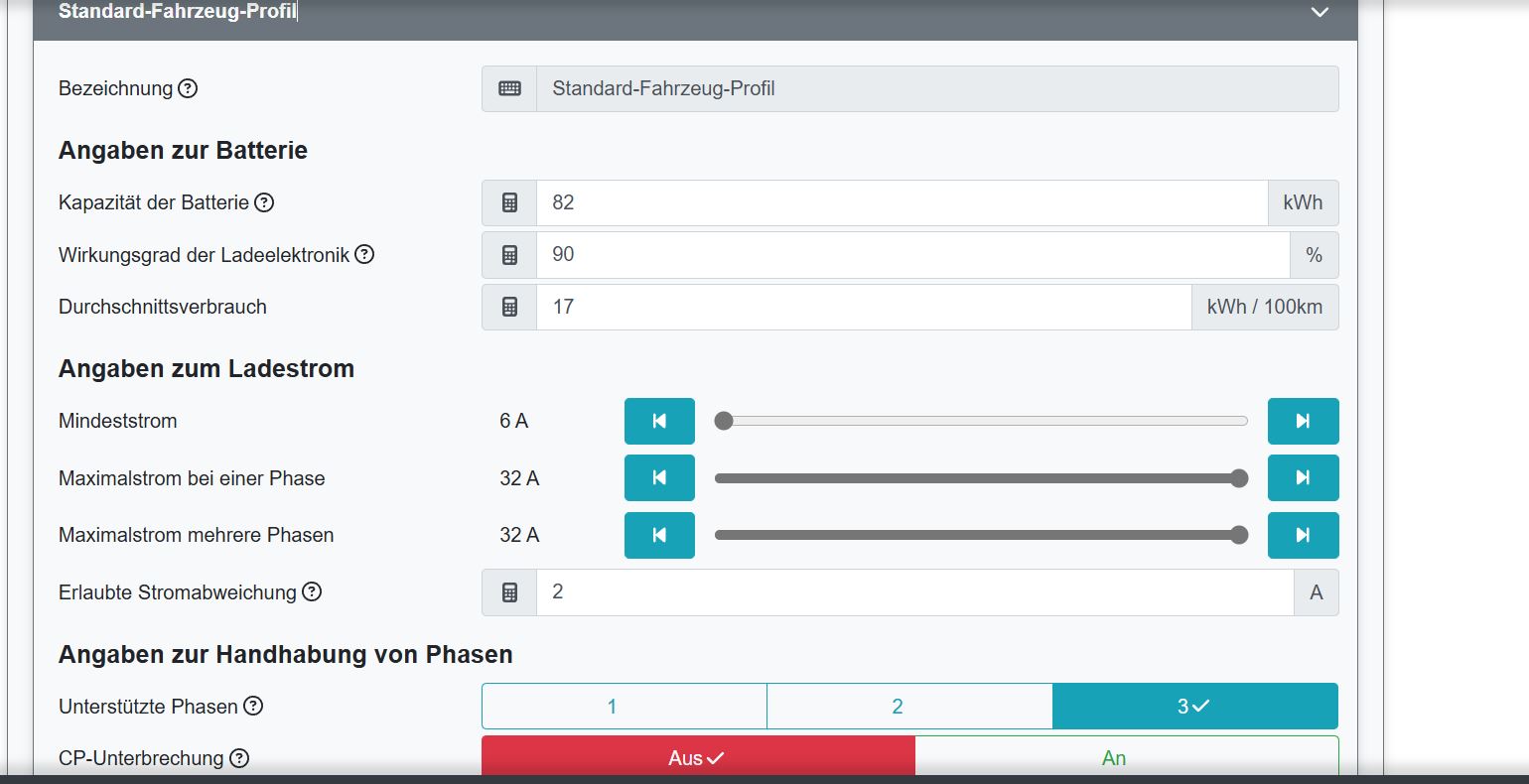The width and height of the screenshot is (1529, 784).
Task: Click calculator icon next to Durchschnittsverbrauch field
Action: pyautogui.click(x=509, y=307)
